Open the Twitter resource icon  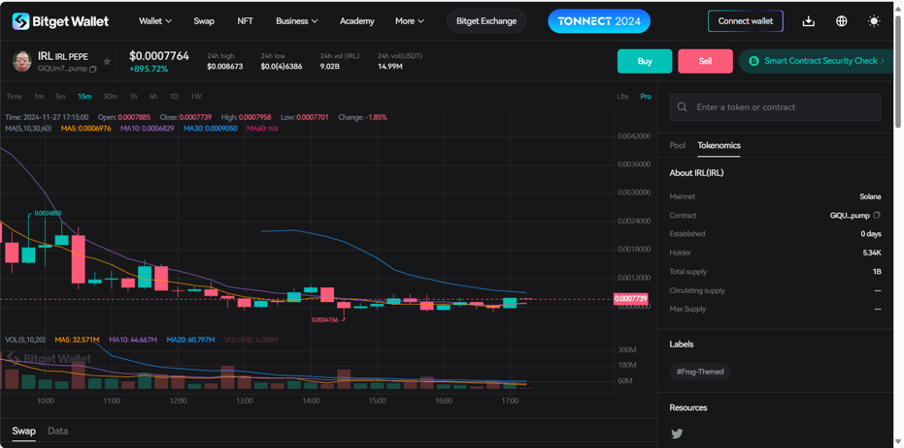677,434
